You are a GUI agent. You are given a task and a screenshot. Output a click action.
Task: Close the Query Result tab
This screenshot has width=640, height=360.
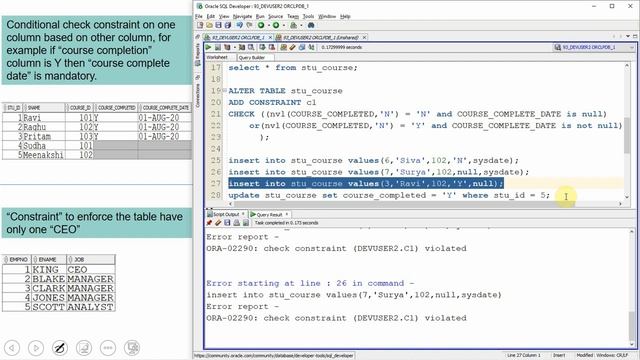(287, 214)
